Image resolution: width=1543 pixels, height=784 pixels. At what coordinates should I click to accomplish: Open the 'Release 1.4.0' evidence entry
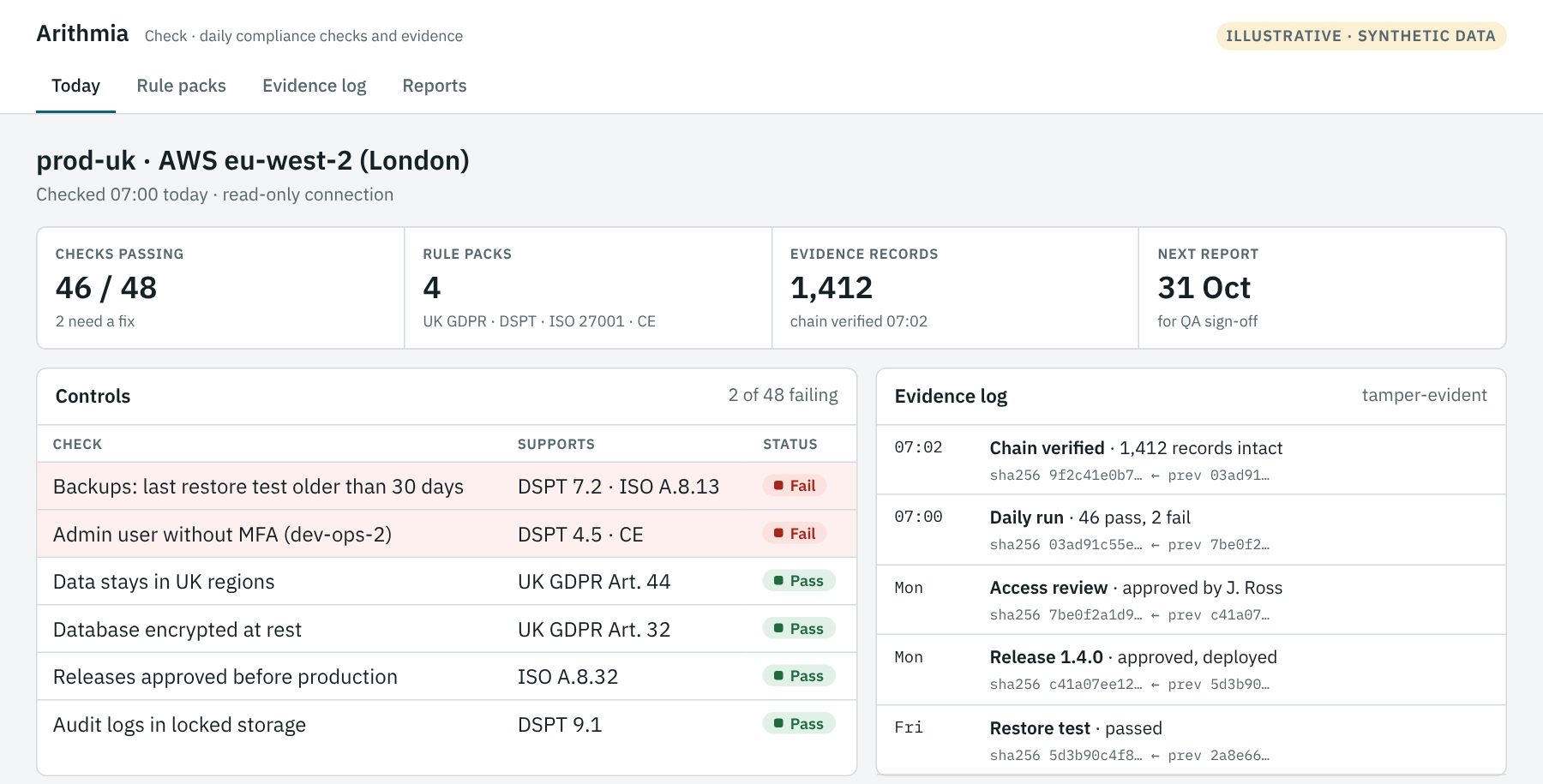1191,670
